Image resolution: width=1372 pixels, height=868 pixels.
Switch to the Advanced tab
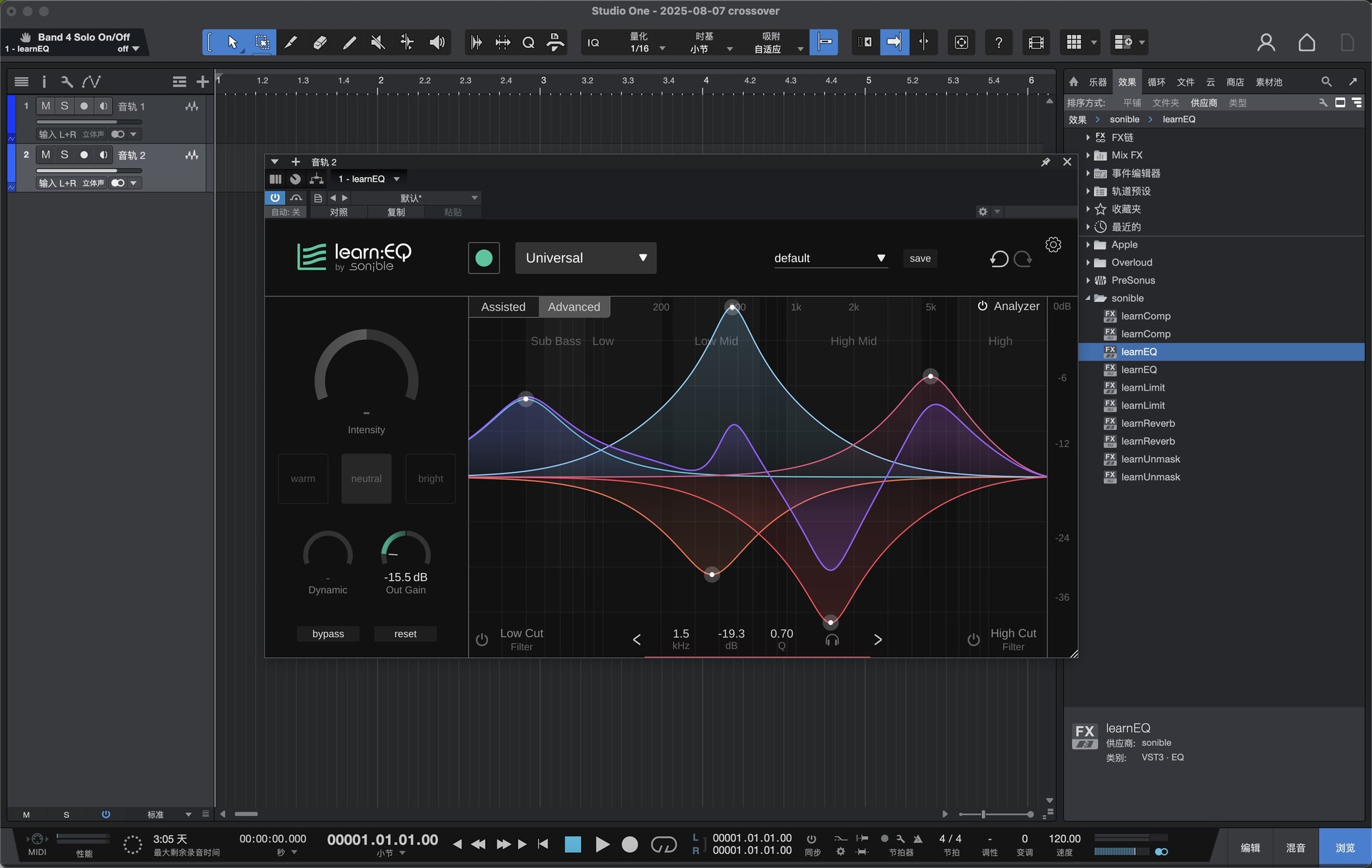(x=574, y=306)
